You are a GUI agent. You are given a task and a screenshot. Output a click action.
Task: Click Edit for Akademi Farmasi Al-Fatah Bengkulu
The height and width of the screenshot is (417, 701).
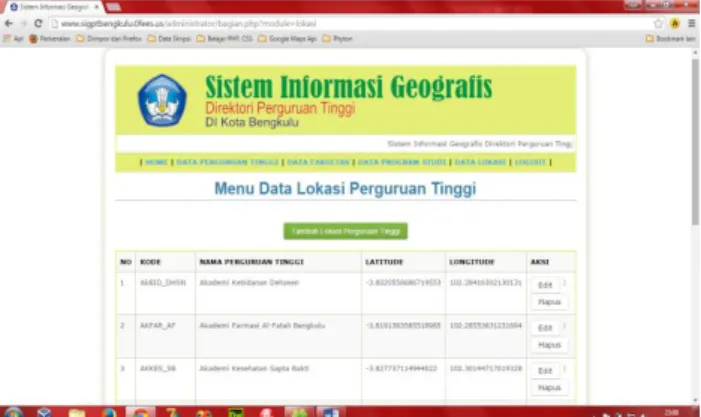pyautogui.click(x=545, y=328)
